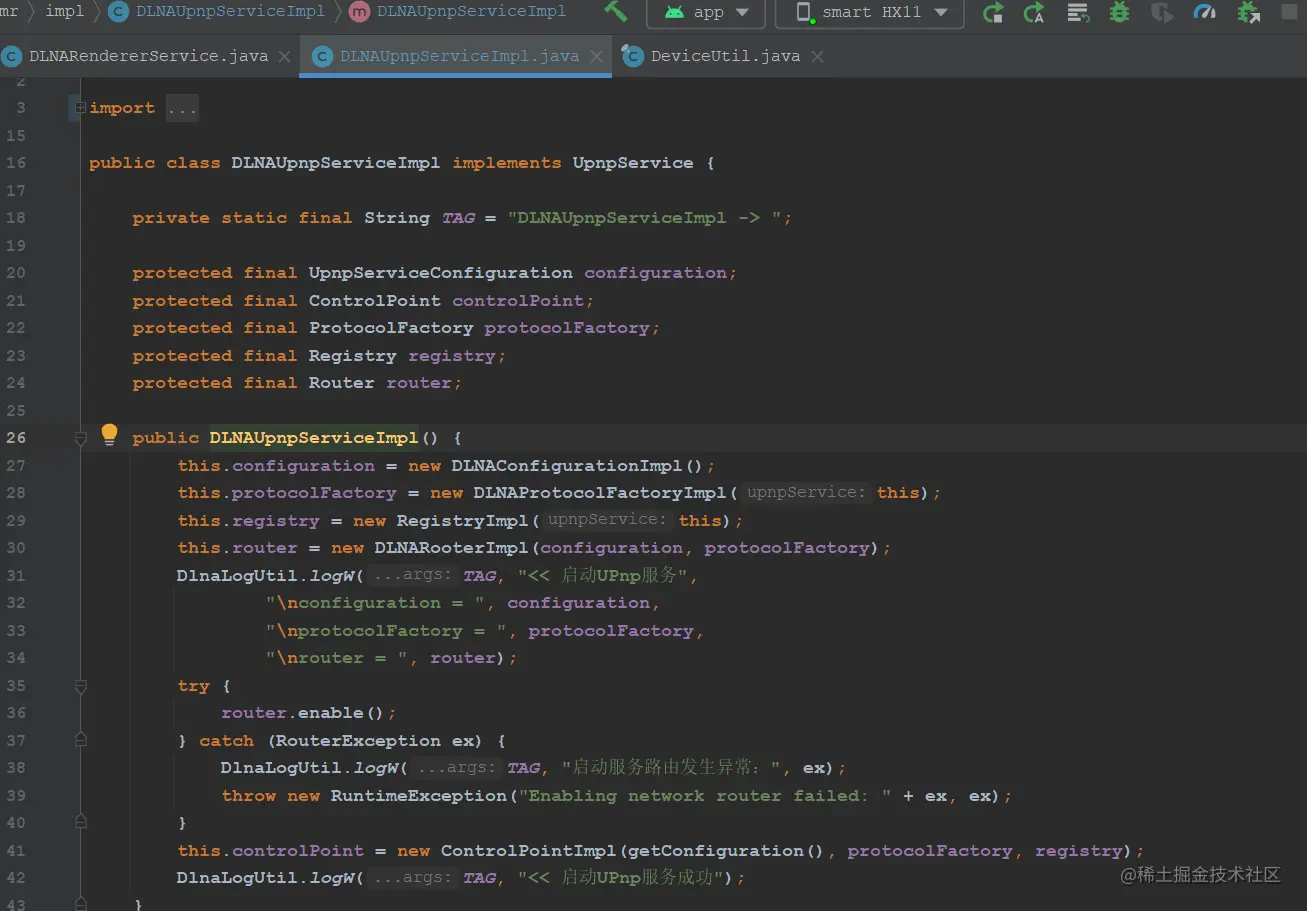This screenshot has width=1307, height=911.
Task: Click the impl breadcrumb in navigation bar
Action: 65,12
